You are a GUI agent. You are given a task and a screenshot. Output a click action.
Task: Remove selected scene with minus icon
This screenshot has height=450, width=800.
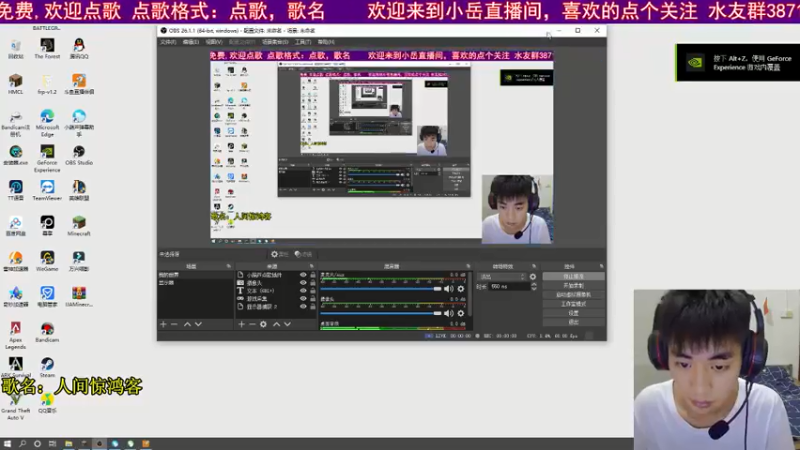click(x=174, y=324)
